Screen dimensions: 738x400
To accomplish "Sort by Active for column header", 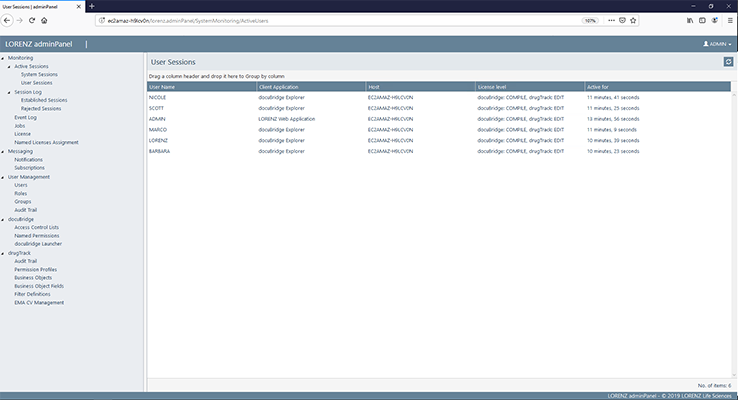I will tap(658, 87).
